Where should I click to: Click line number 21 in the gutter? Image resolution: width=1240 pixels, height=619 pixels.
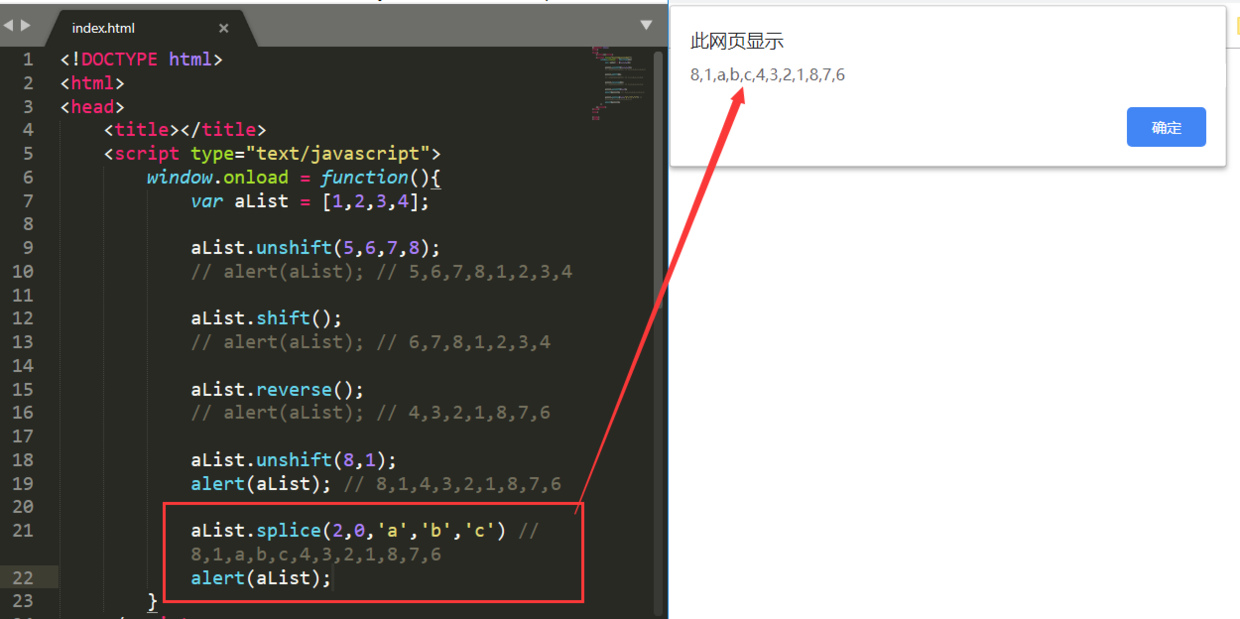tap(23, 530)
